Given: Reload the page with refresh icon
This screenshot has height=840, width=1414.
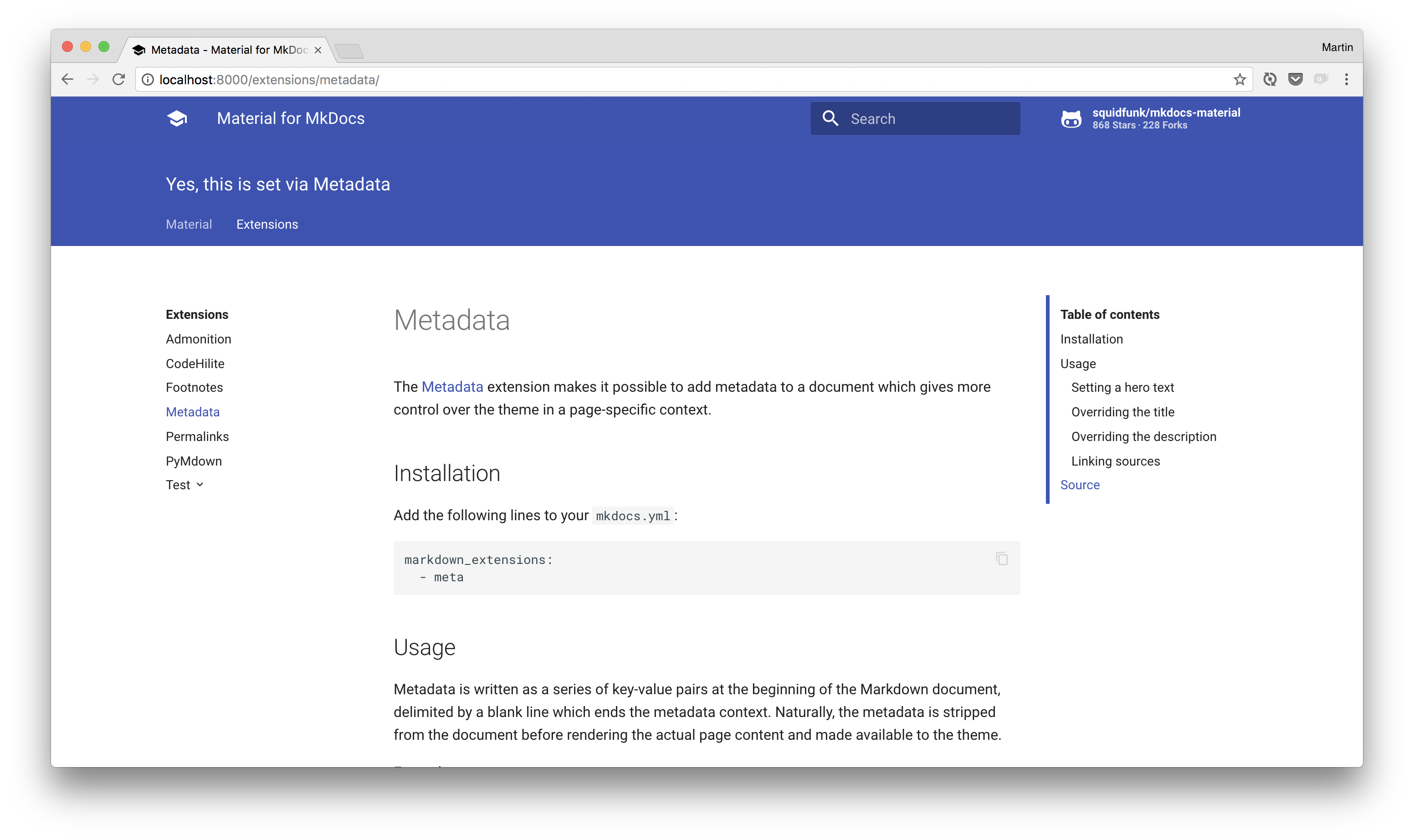Looking at the screenshot, I should tap(118, 80).
